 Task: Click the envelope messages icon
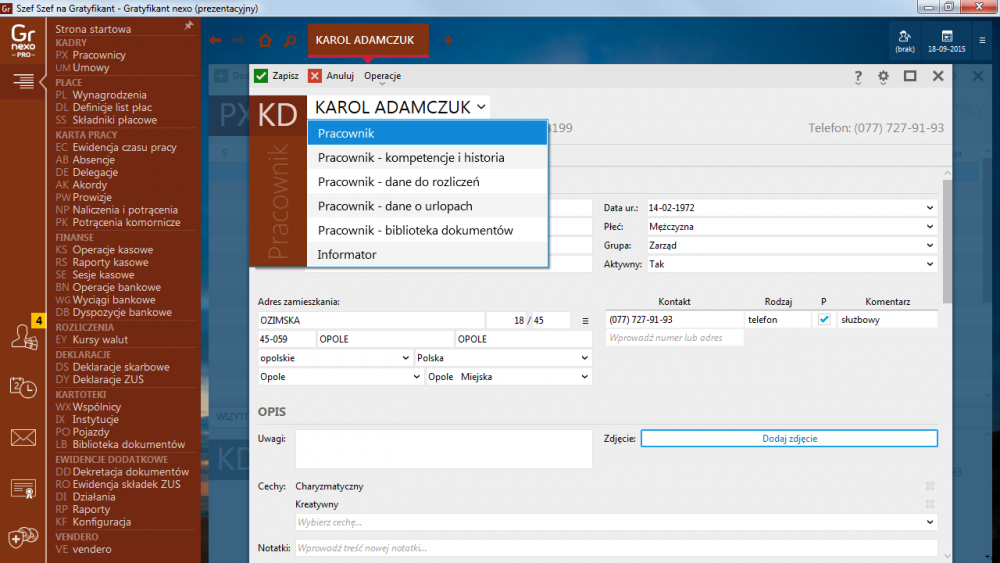pyautogui.click(x=23, y=438)
